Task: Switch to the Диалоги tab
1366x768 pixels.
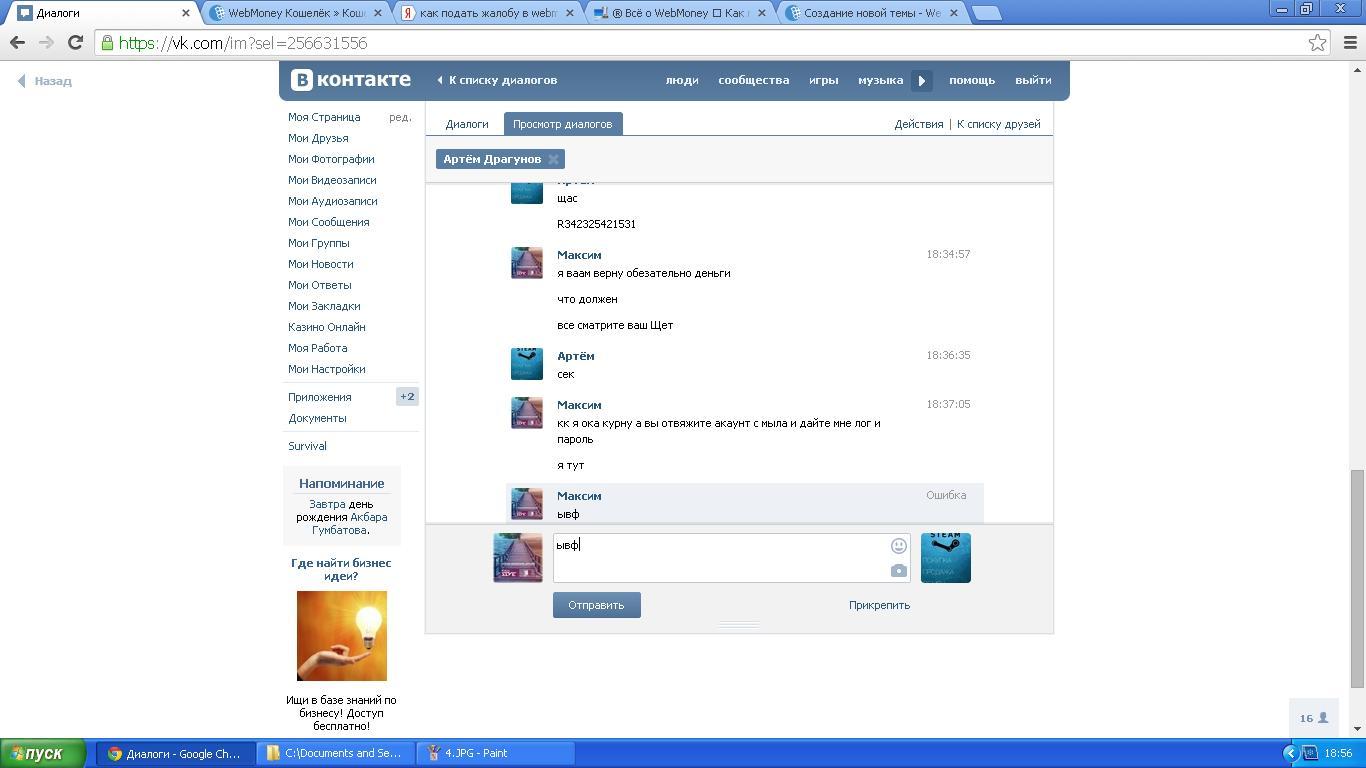Action: pyautogui.click(x=467, y=124)
